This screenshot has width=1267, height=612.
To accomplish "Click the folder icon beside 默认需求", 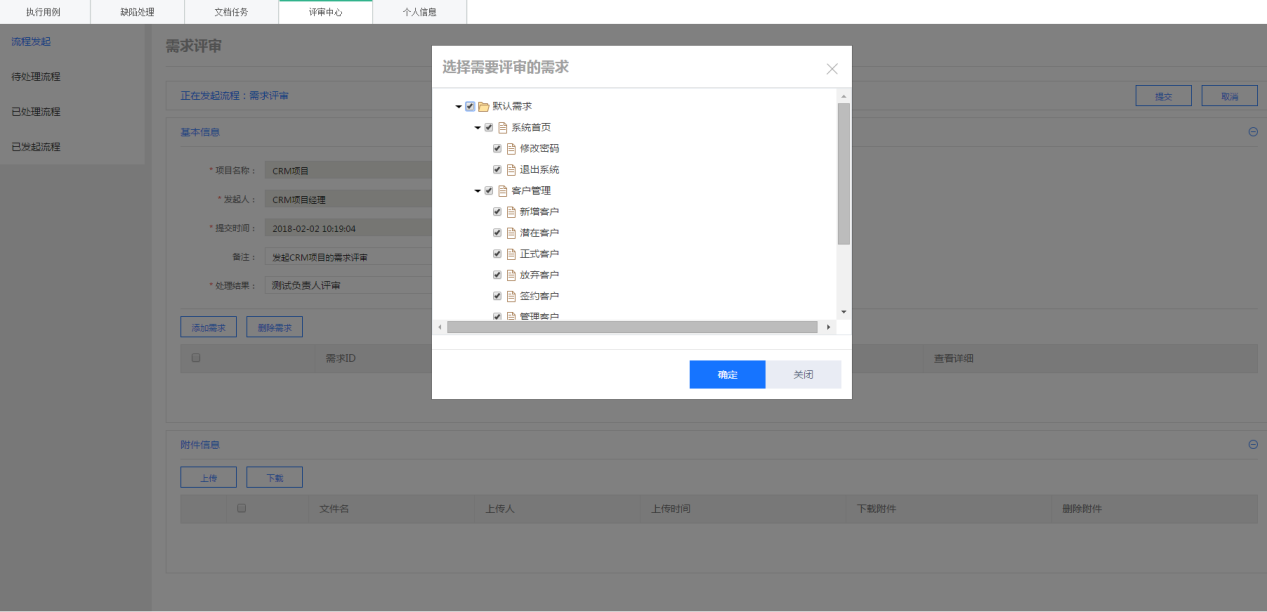I will click(x=483, y=106).
